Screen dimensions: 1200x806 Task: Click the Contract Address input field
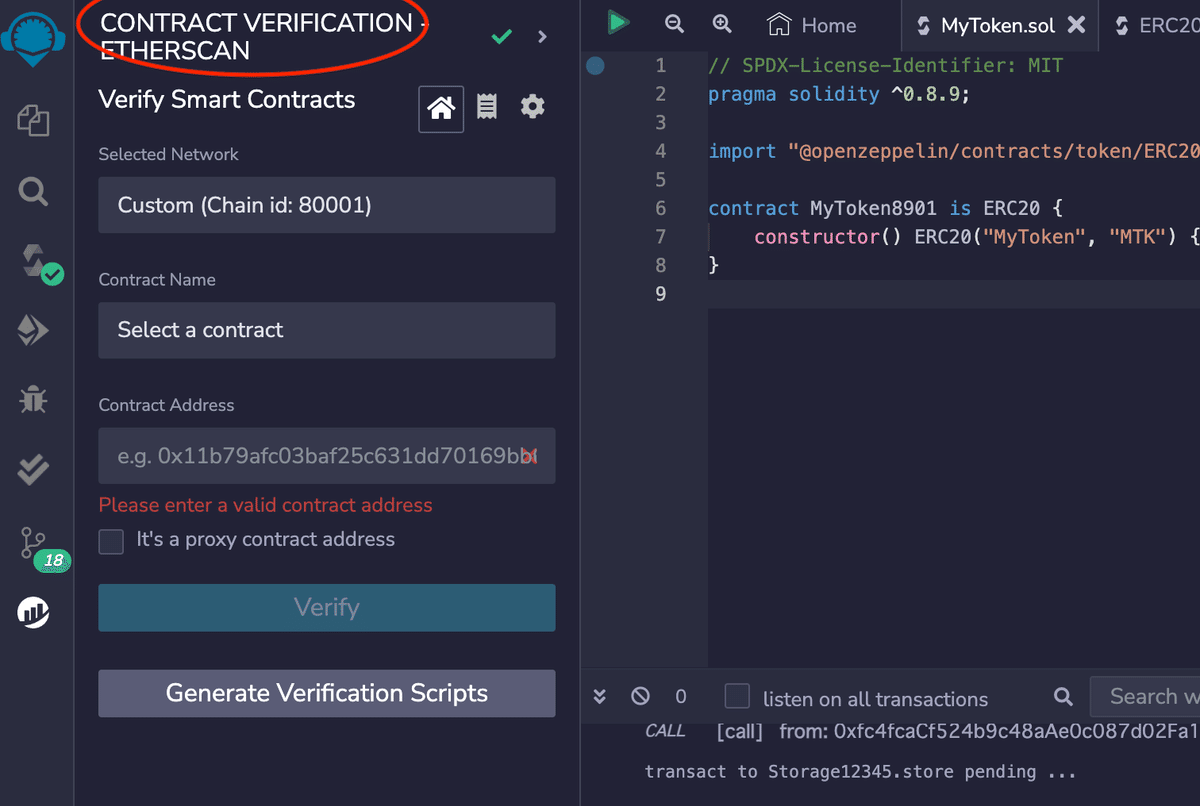point(326,456)
